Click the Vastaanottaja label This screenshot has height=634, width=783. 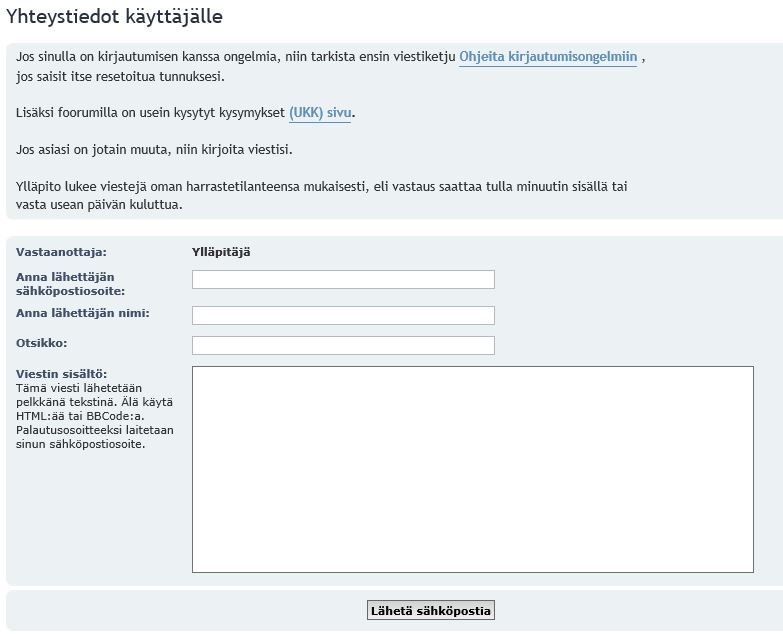61,252
